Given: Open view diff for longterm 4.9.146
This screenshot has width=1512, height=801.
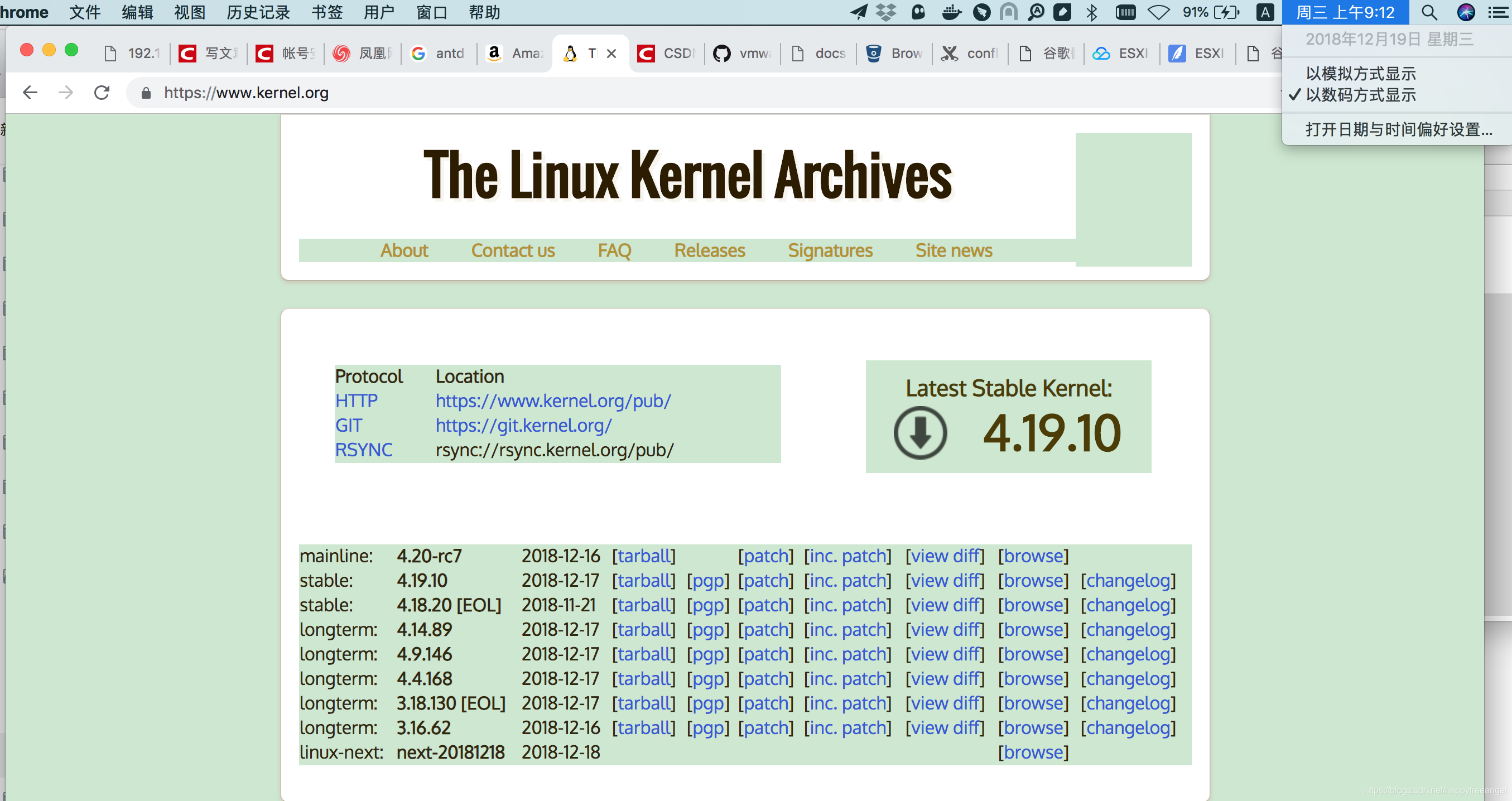Looking at the screenshot, I should pyautogui.click(x=945, y=654).
